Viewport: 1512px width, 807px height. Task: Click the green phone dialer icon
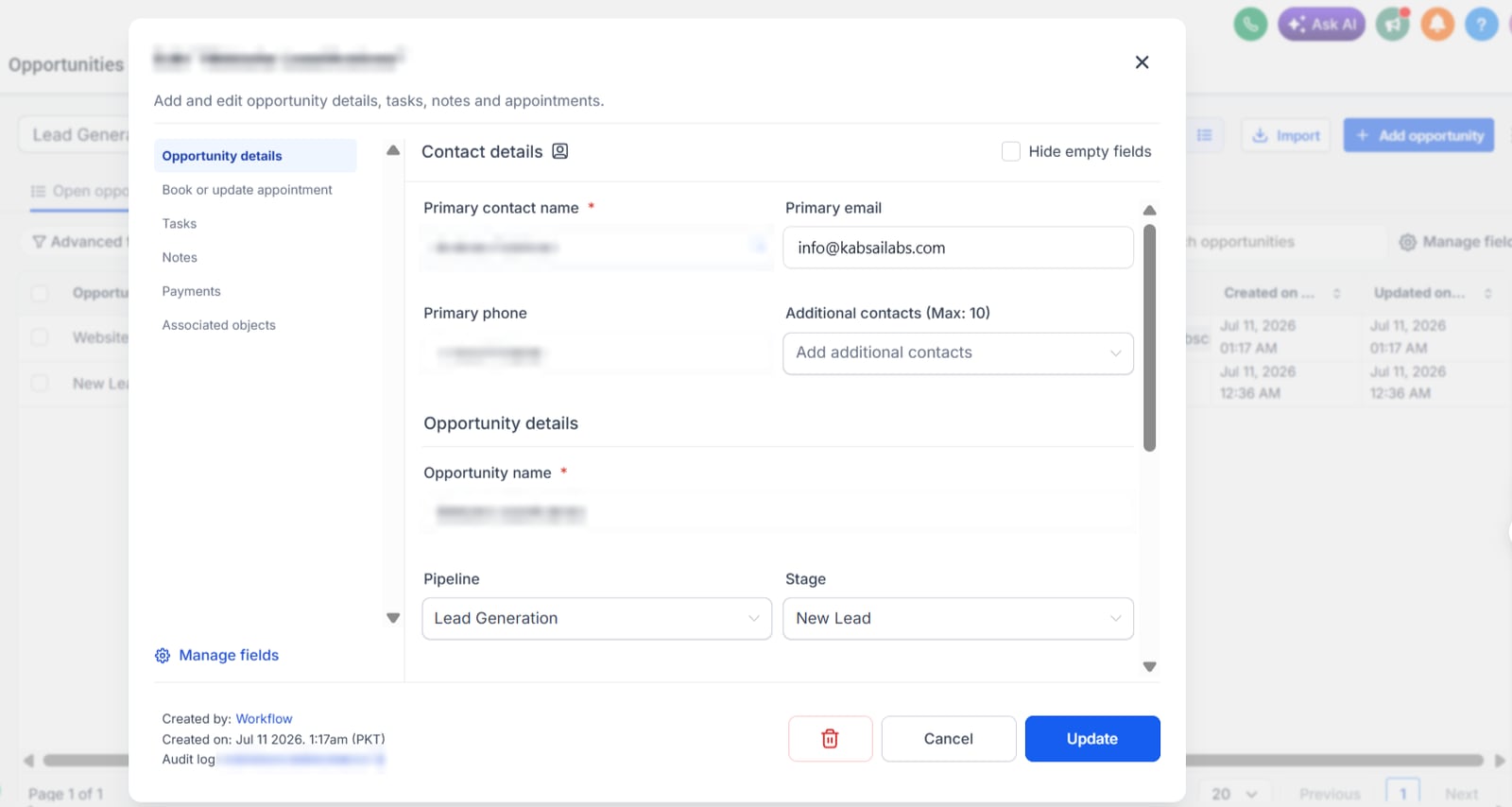[x=1250, y=24]
